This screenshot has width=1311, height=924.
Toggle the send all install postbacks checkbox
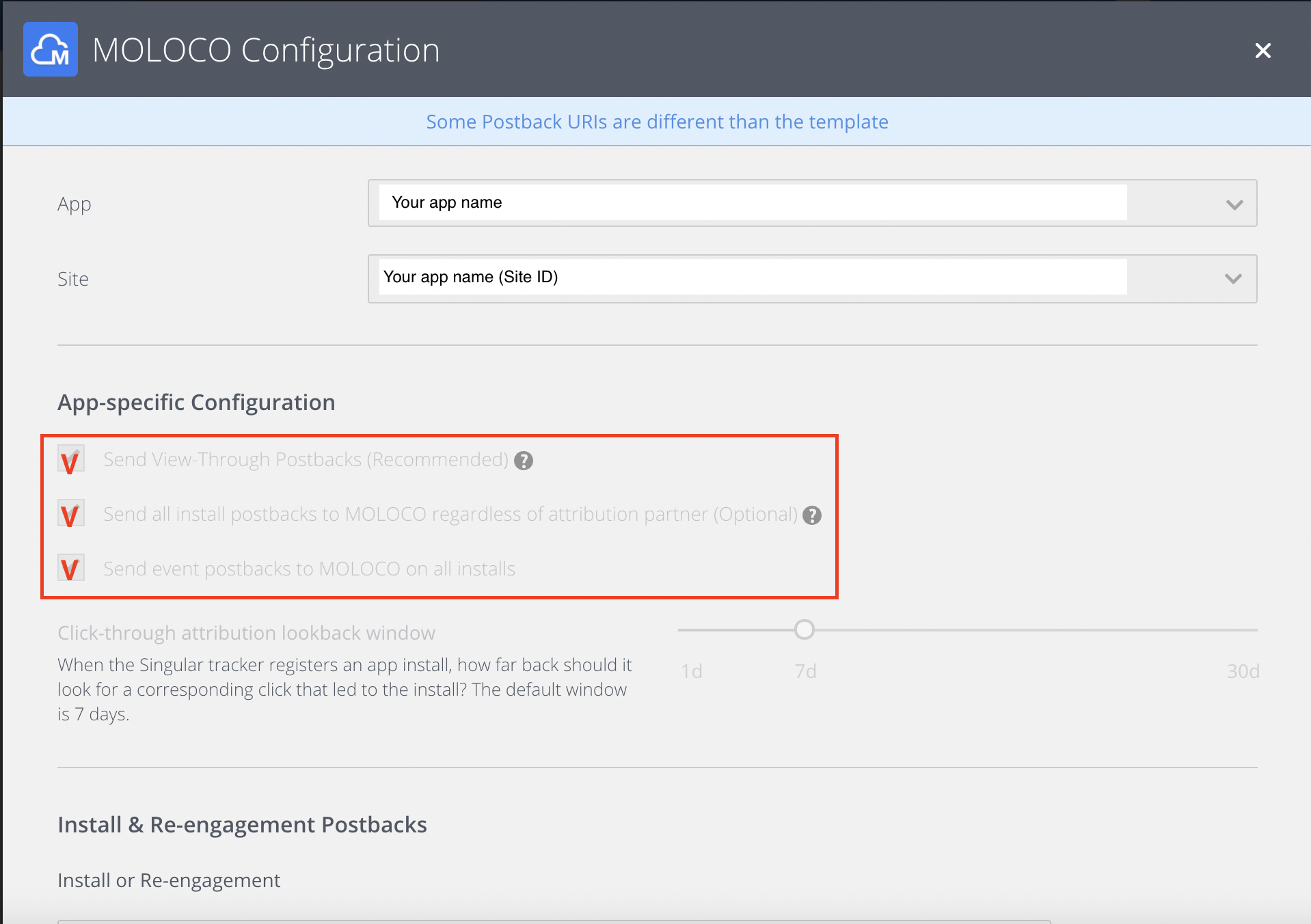[71, 515]
